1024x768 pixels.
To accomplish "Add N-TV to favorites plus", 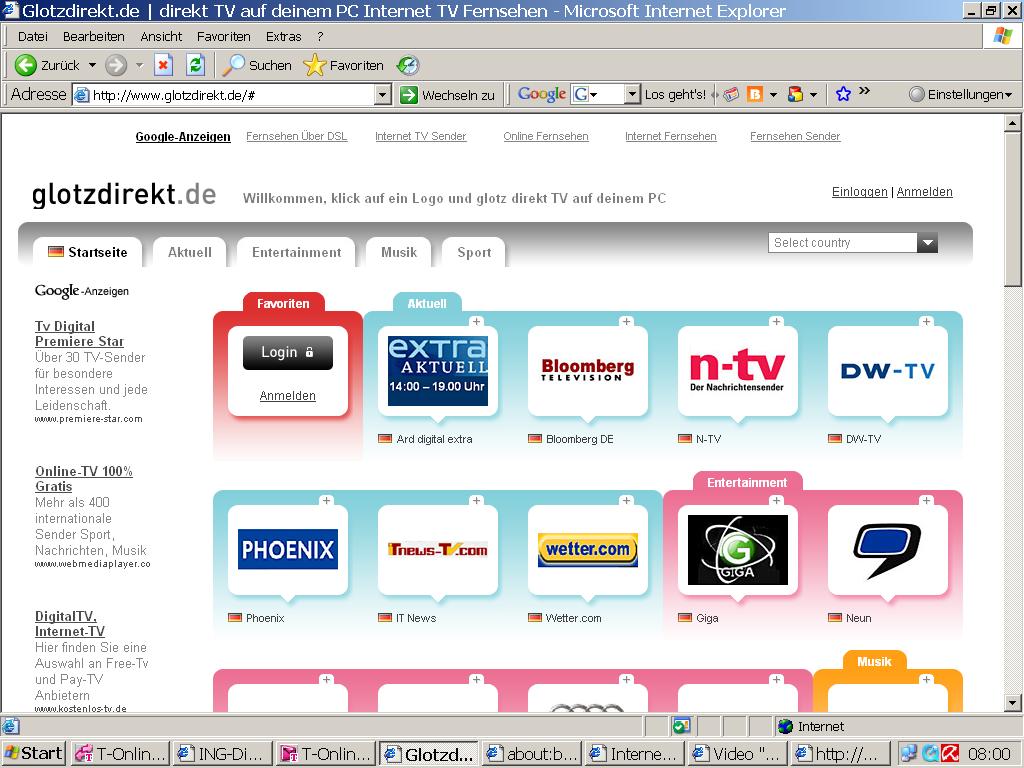I will point(776,321).
